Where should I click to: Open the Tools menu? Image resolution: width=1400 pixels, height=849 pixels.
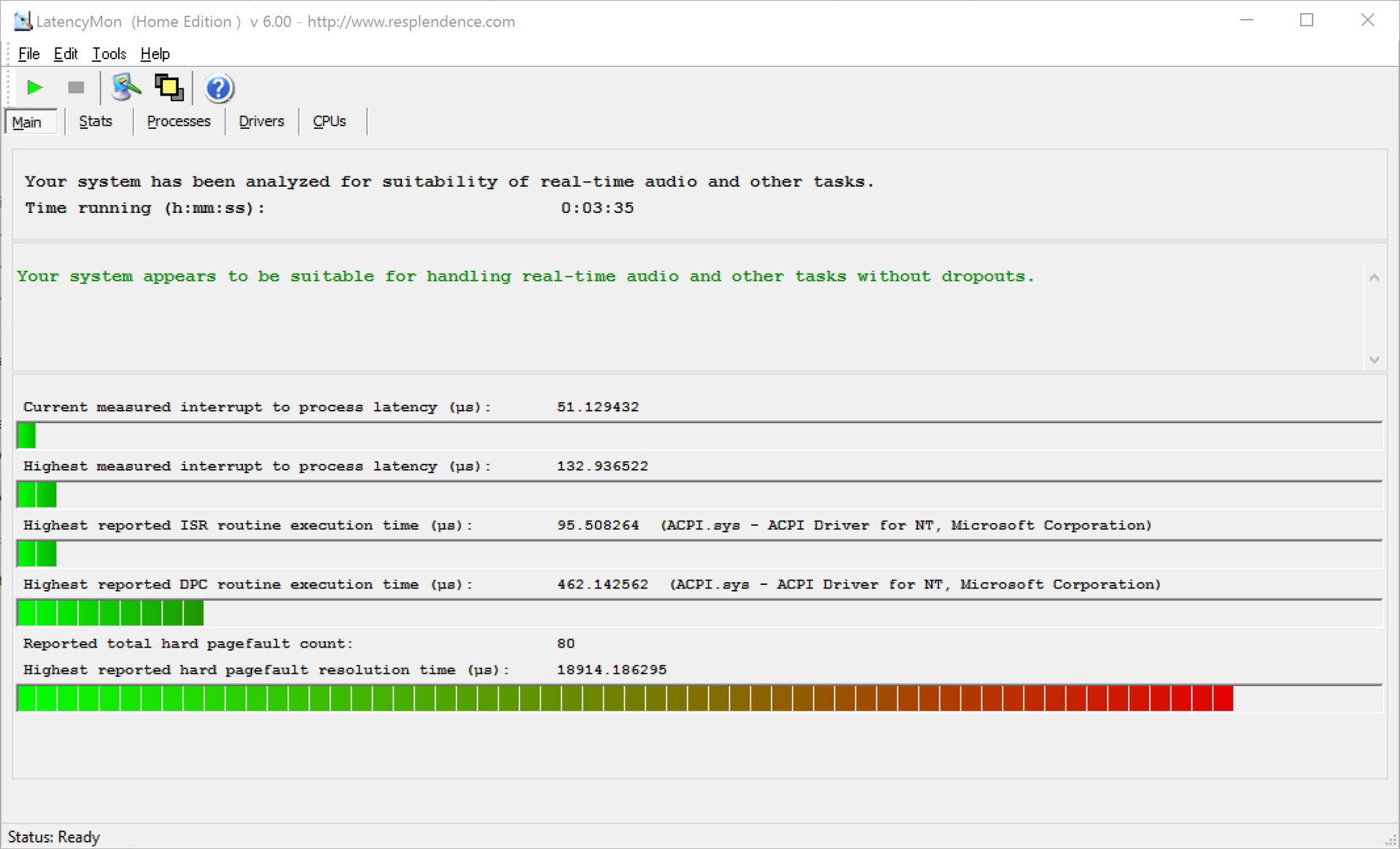(109, 54)
